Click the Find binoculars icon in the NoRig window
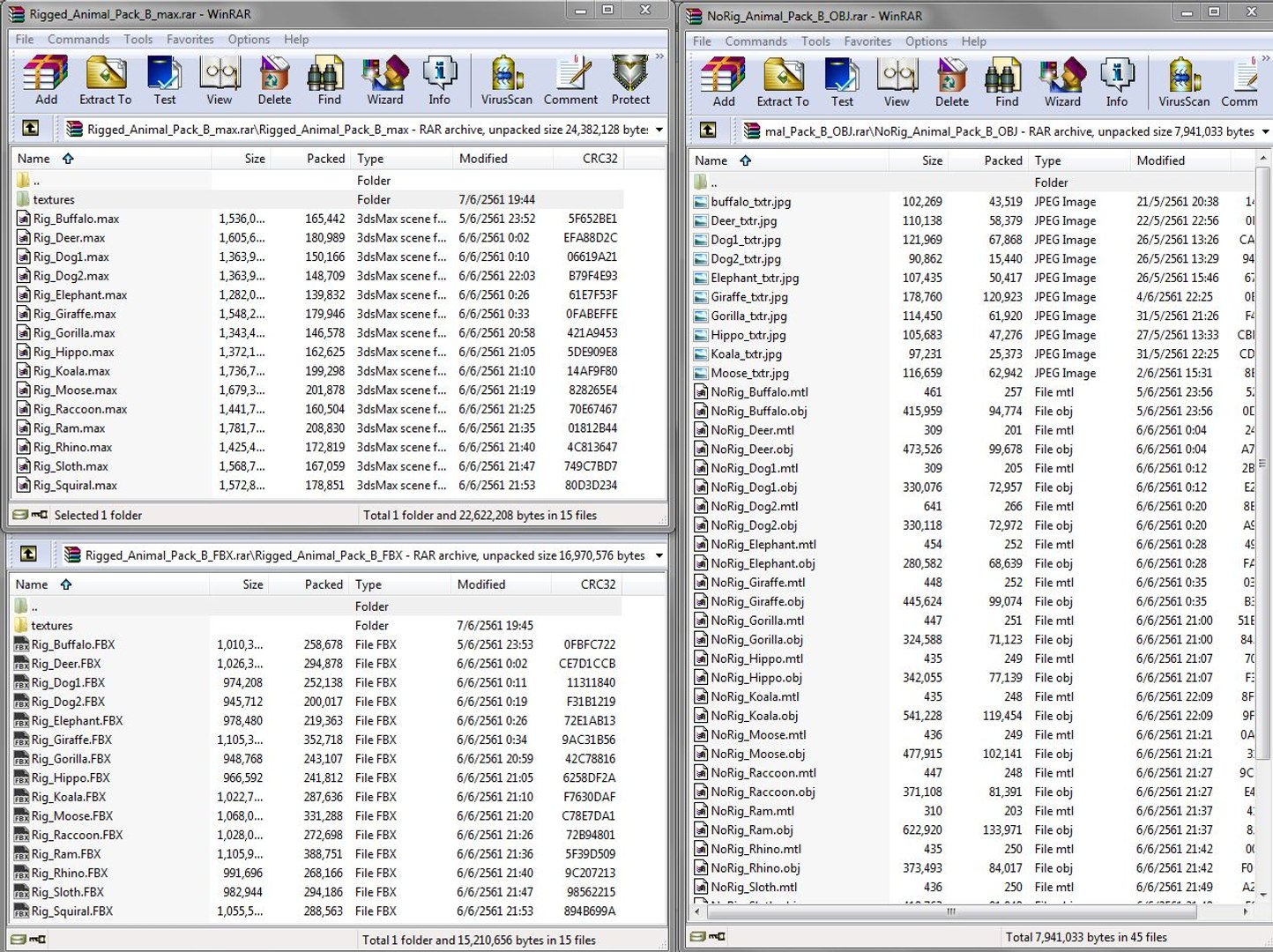The image size is (1273, 952). [1007, 82]
